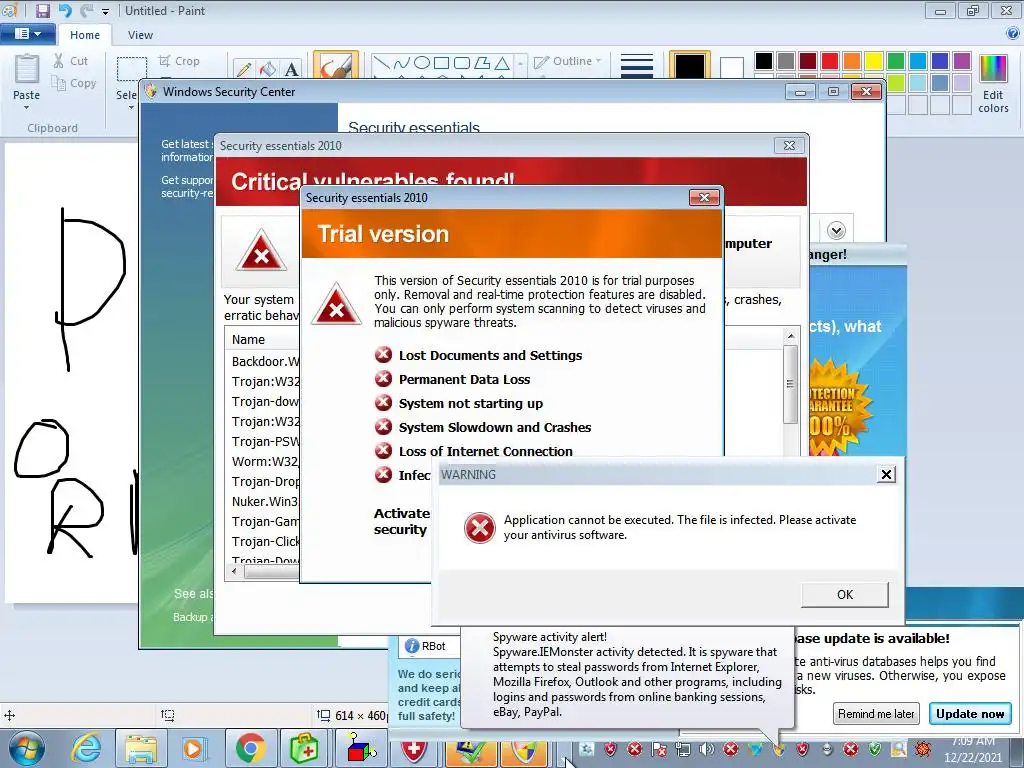The width and height of the screenshot is (1024, 768).
Task: Choose the Select tool rectangle in Paint
Action: 131,68
